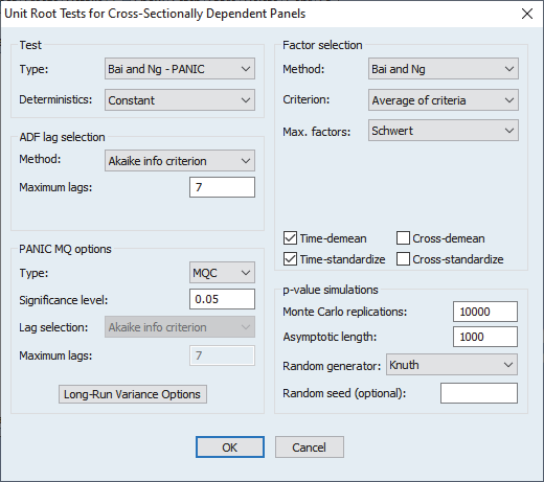Open the Random generator dropdown

[x=452, y=365]
